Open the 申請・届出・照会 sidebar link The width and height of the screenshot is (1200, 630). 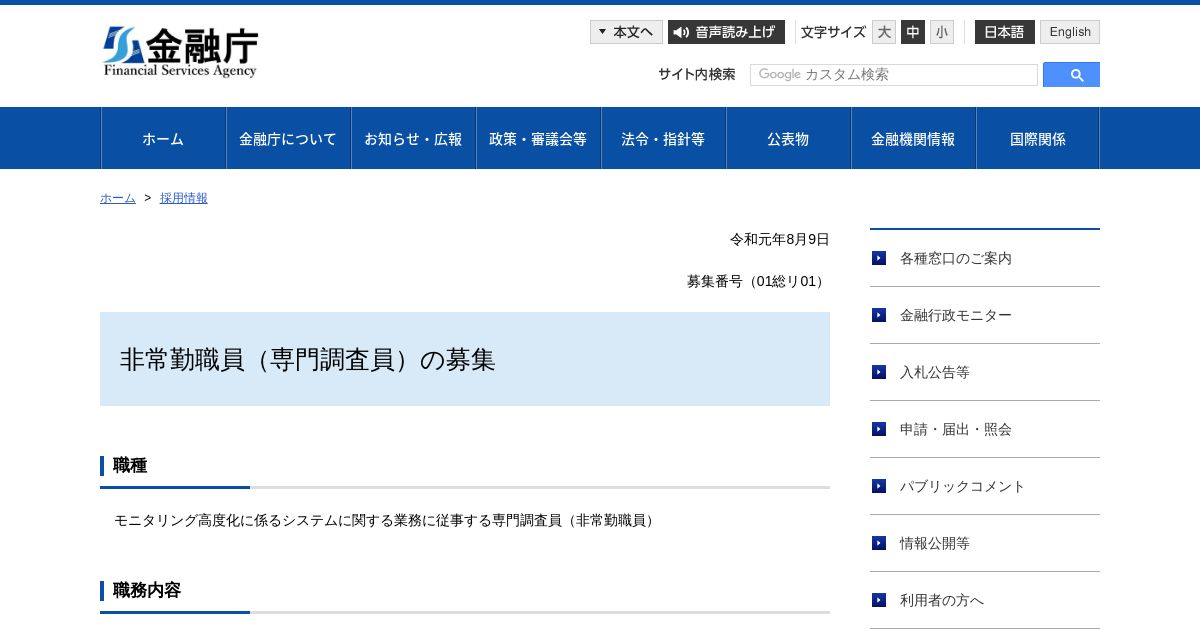(956, 429)
